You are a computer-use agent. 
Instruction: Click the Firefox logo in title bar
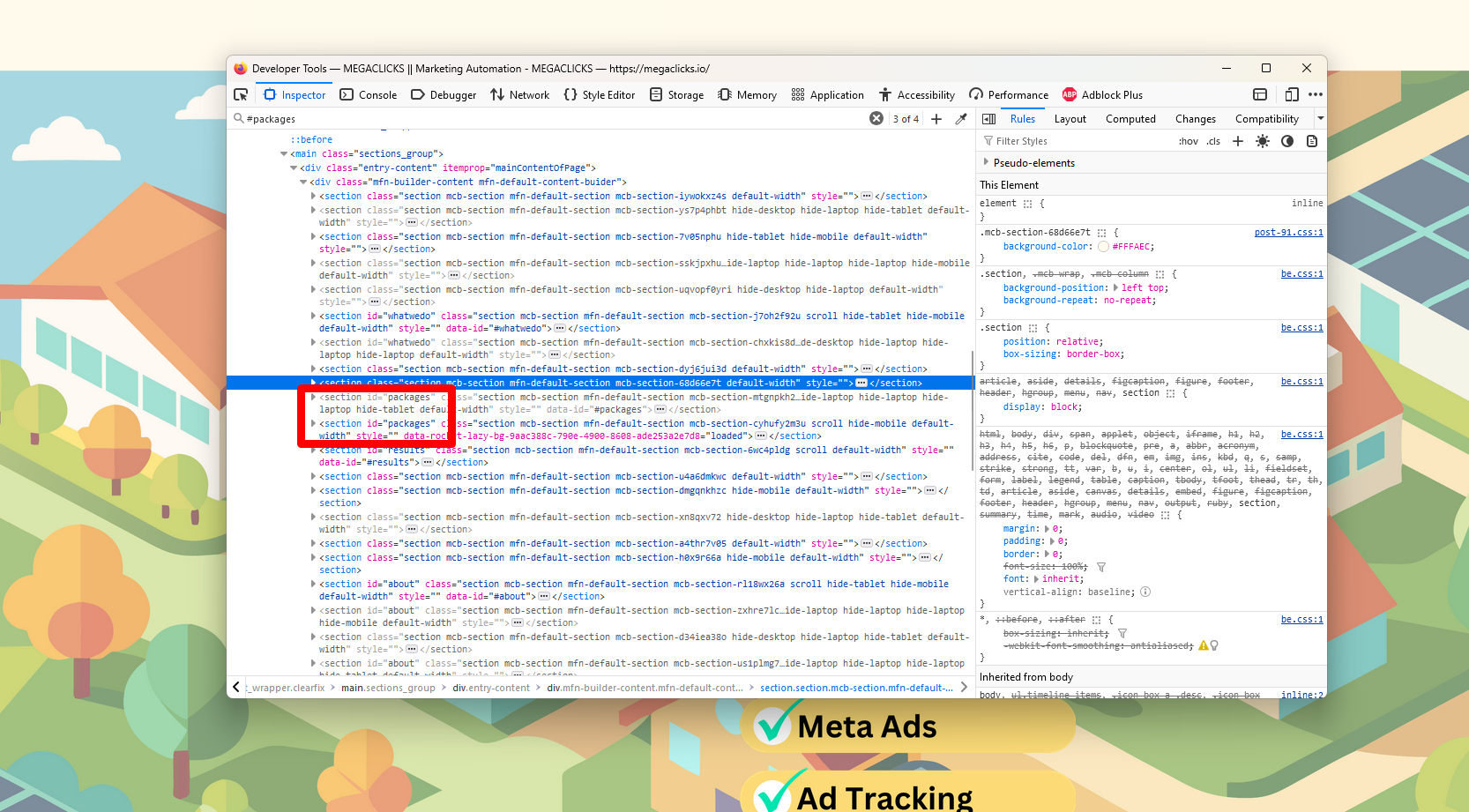[x=240, y=68]
